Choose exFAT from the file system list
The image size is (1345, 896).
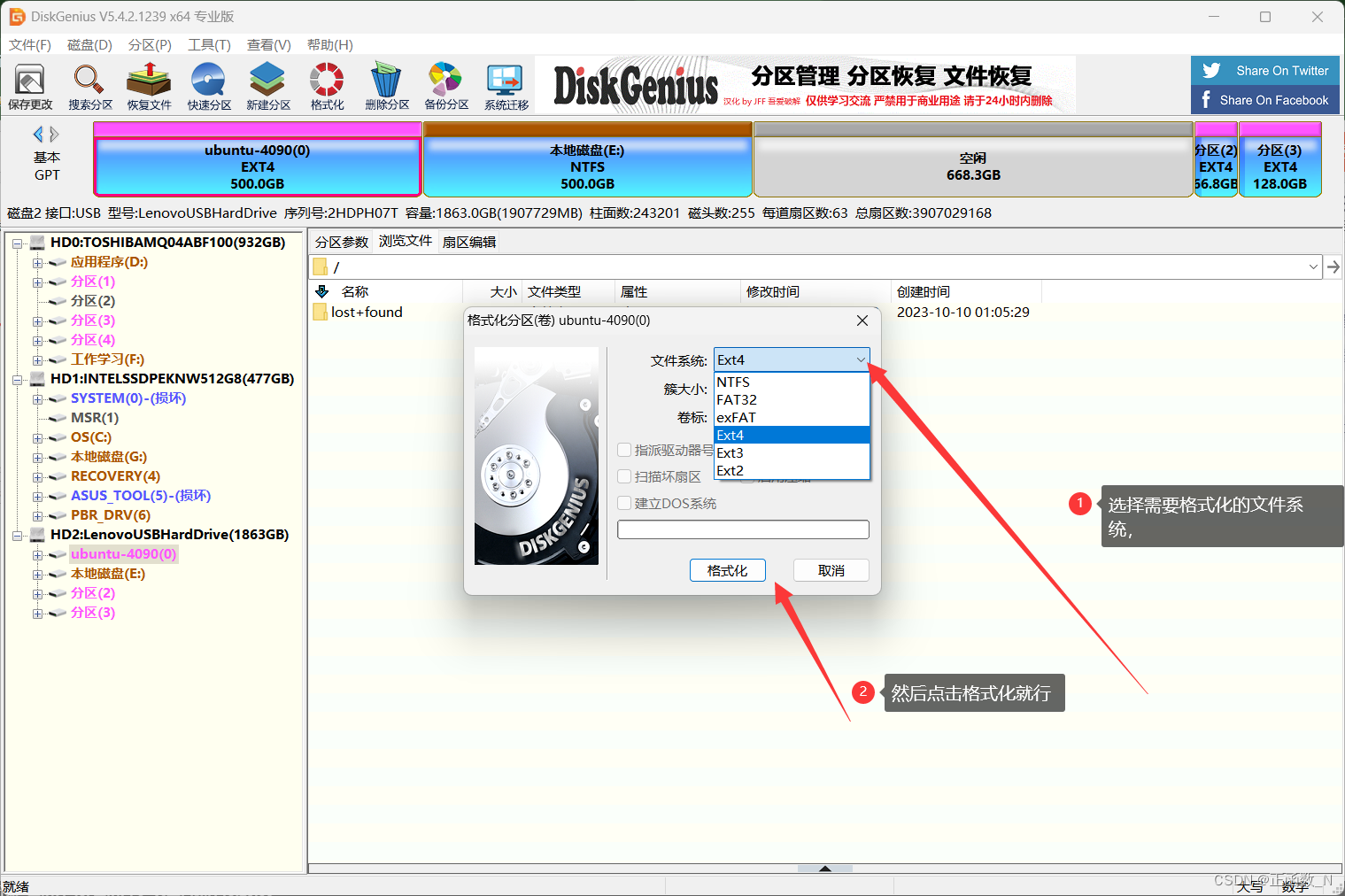792,417
